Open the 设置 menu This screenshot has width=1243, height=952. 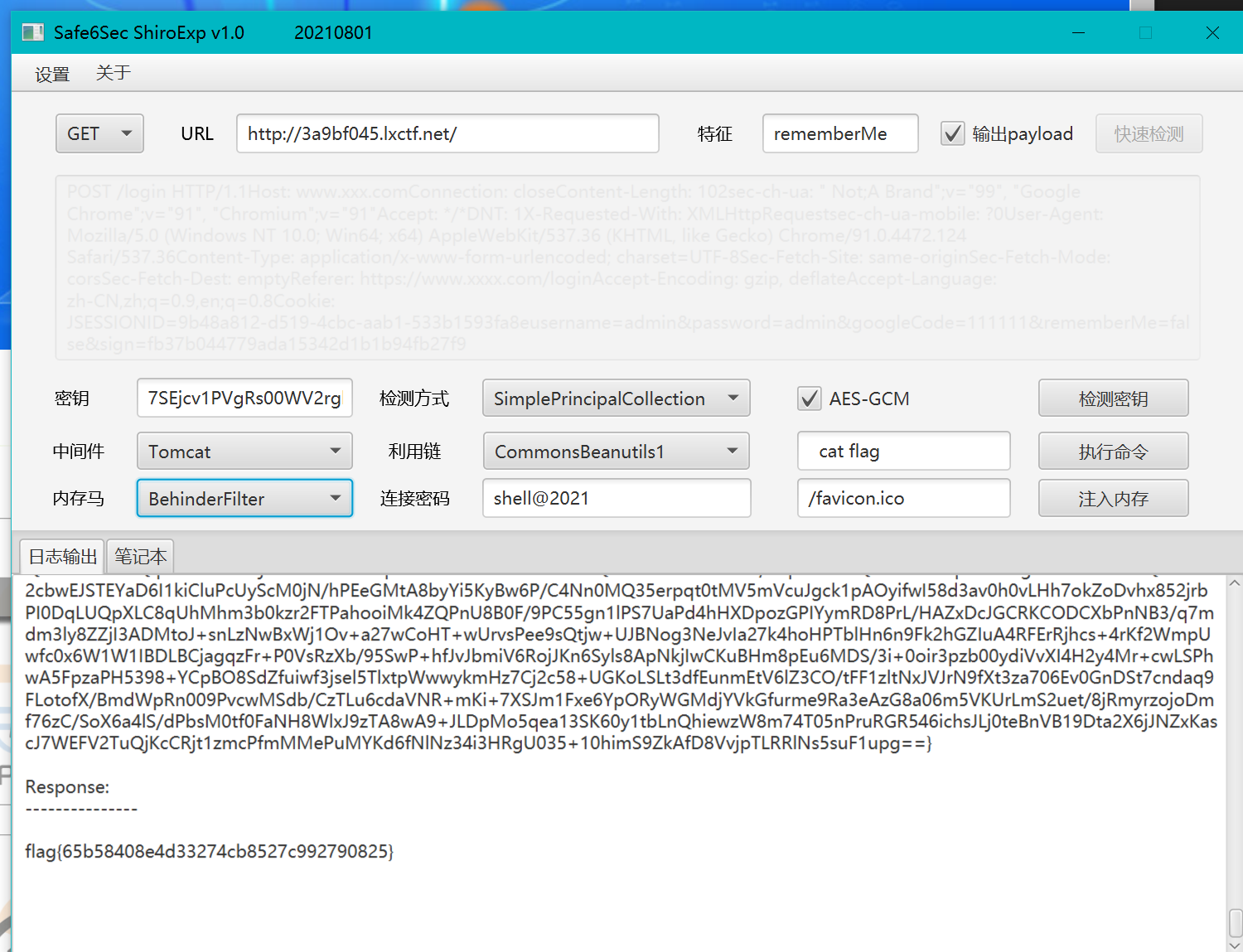(x=52, y=74)
